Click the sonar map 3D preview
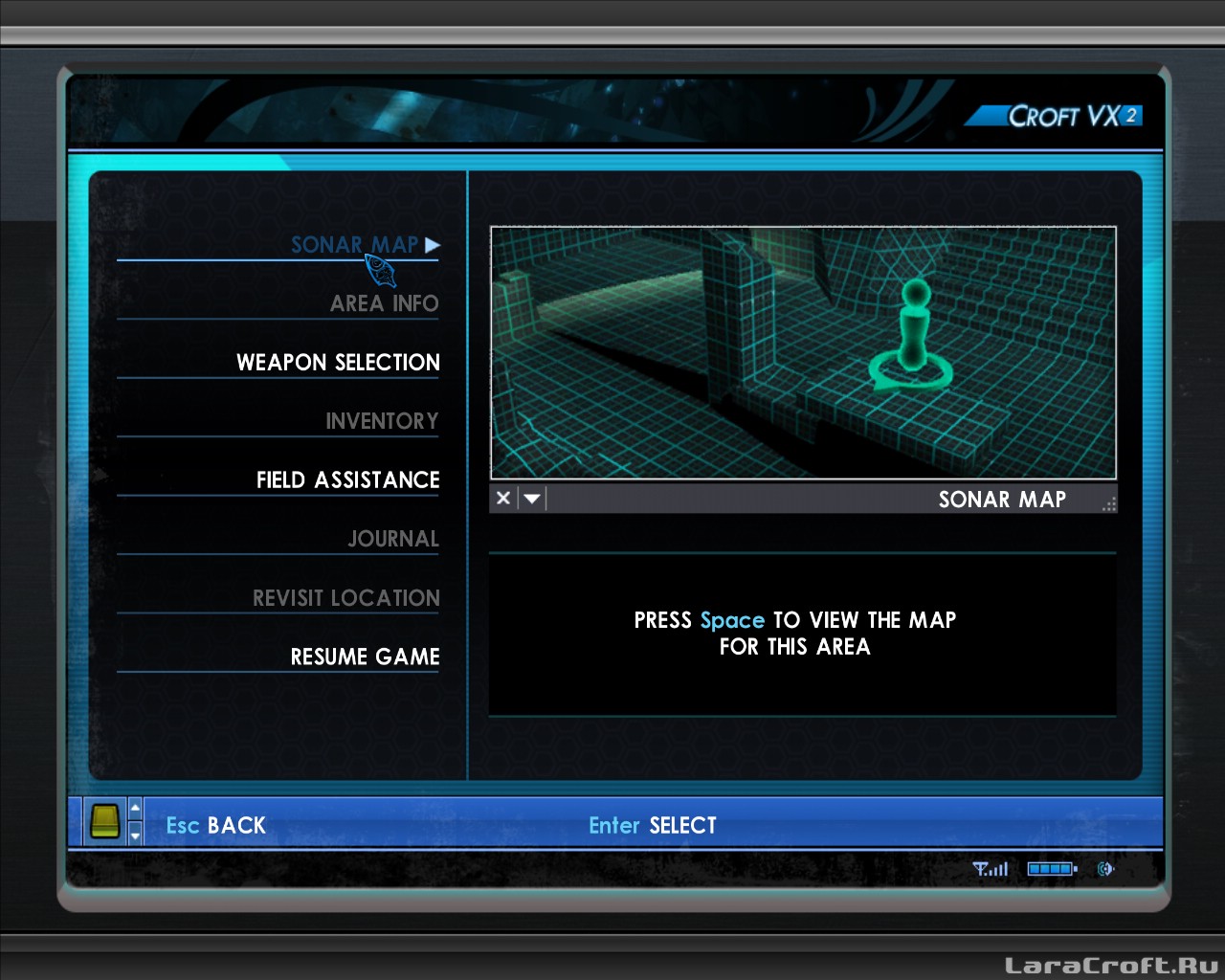The image size is (1225, 980). coord(803,353)
